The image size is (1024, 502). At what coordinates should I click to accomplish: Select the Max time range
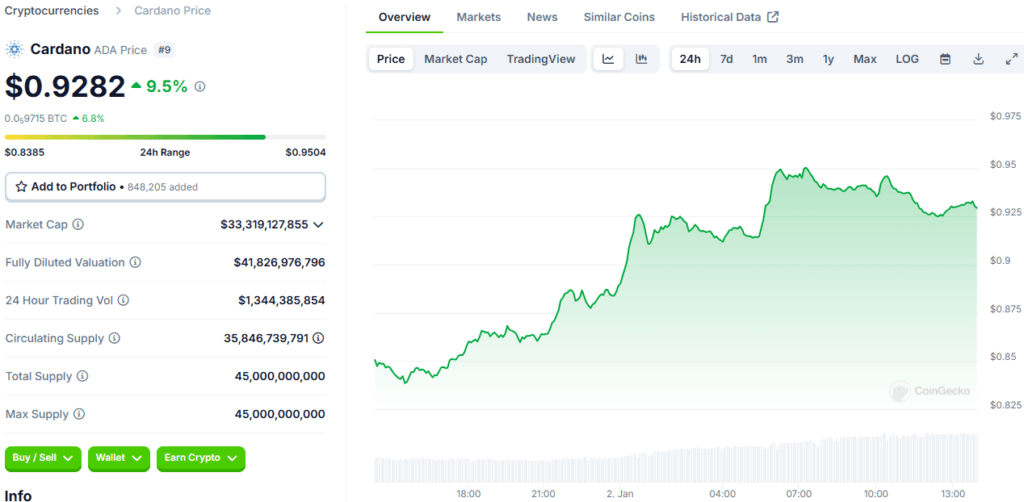coord(865,59)
